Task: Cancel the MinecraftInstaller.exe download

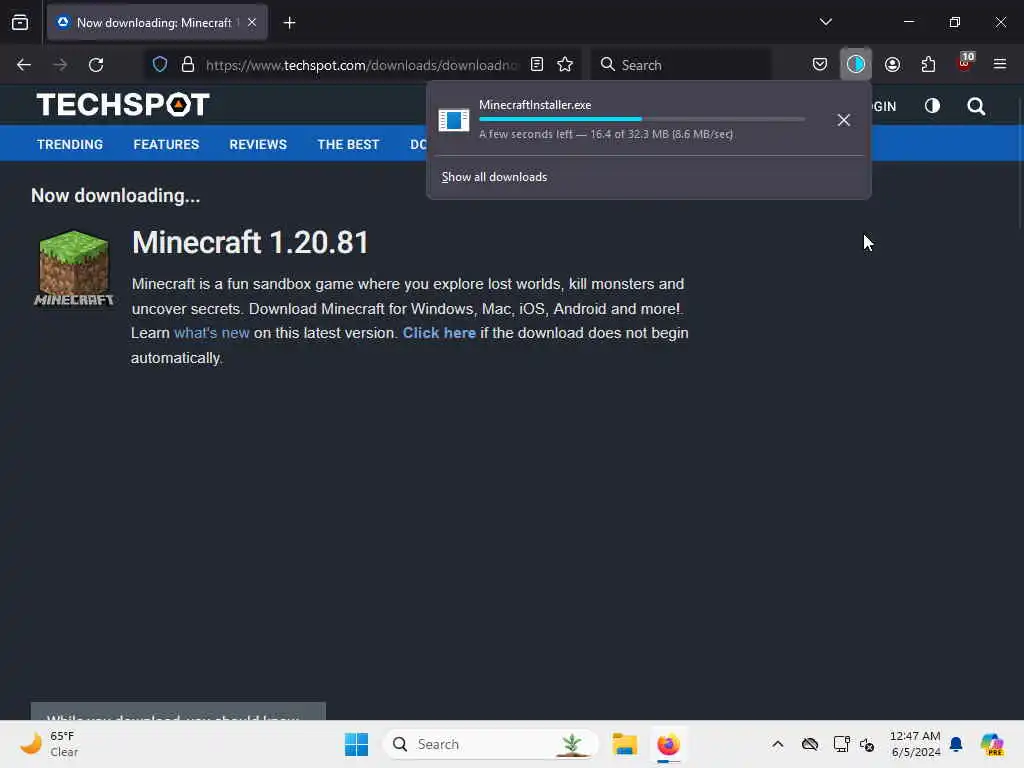Action: point(843,120)
